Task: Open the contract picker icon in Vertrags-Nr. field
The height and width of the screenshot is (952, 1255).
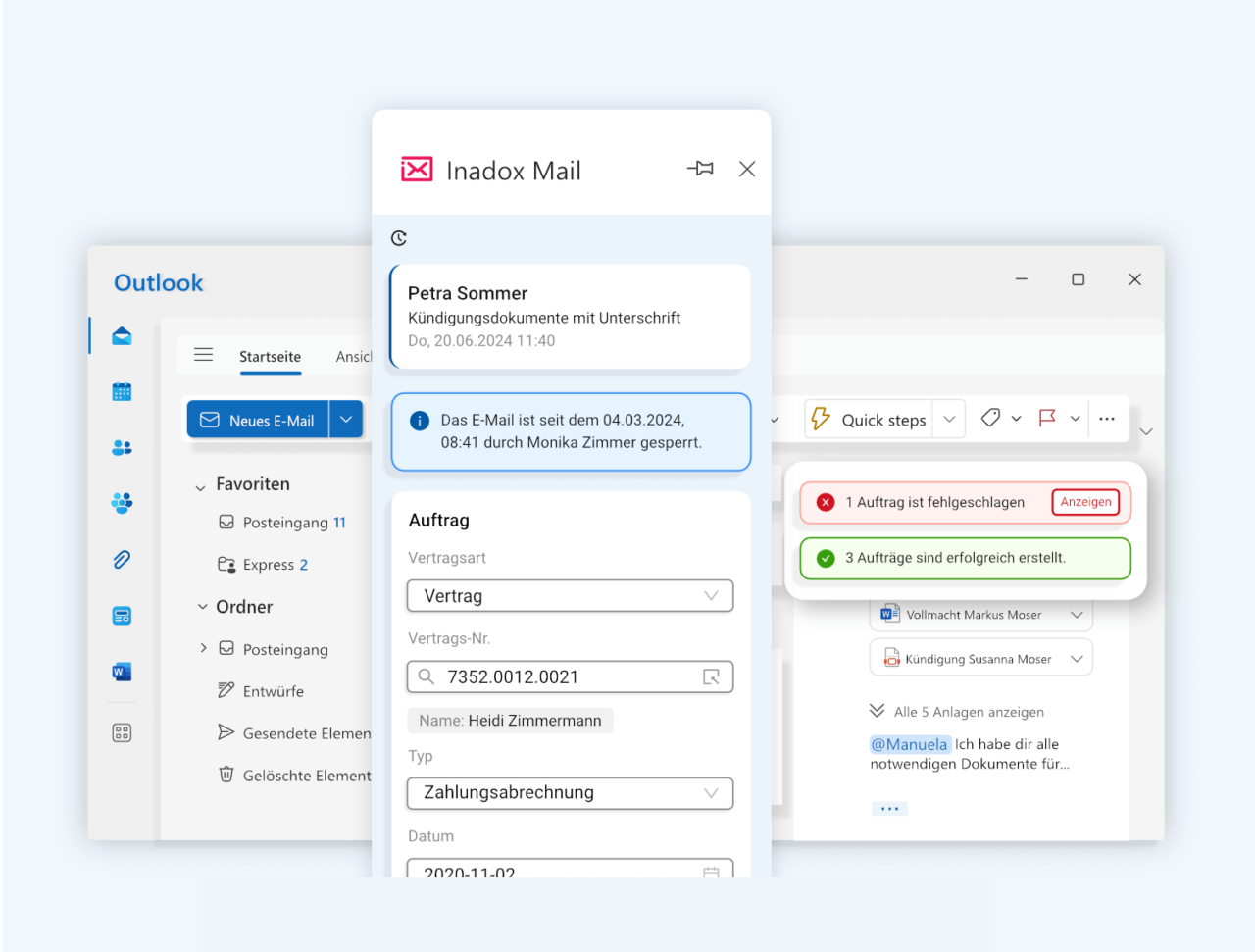Action: [712, 676]
